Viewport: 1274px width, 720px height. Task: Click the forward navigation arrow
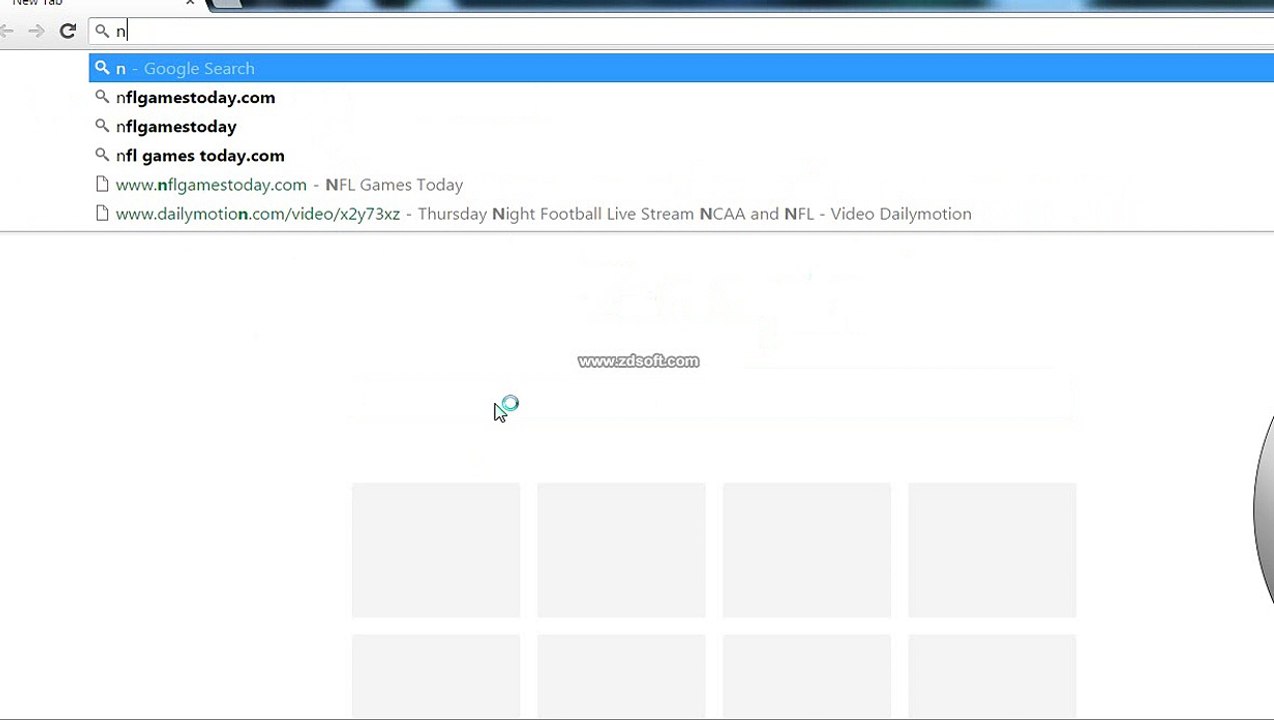(x=36, y=31)
